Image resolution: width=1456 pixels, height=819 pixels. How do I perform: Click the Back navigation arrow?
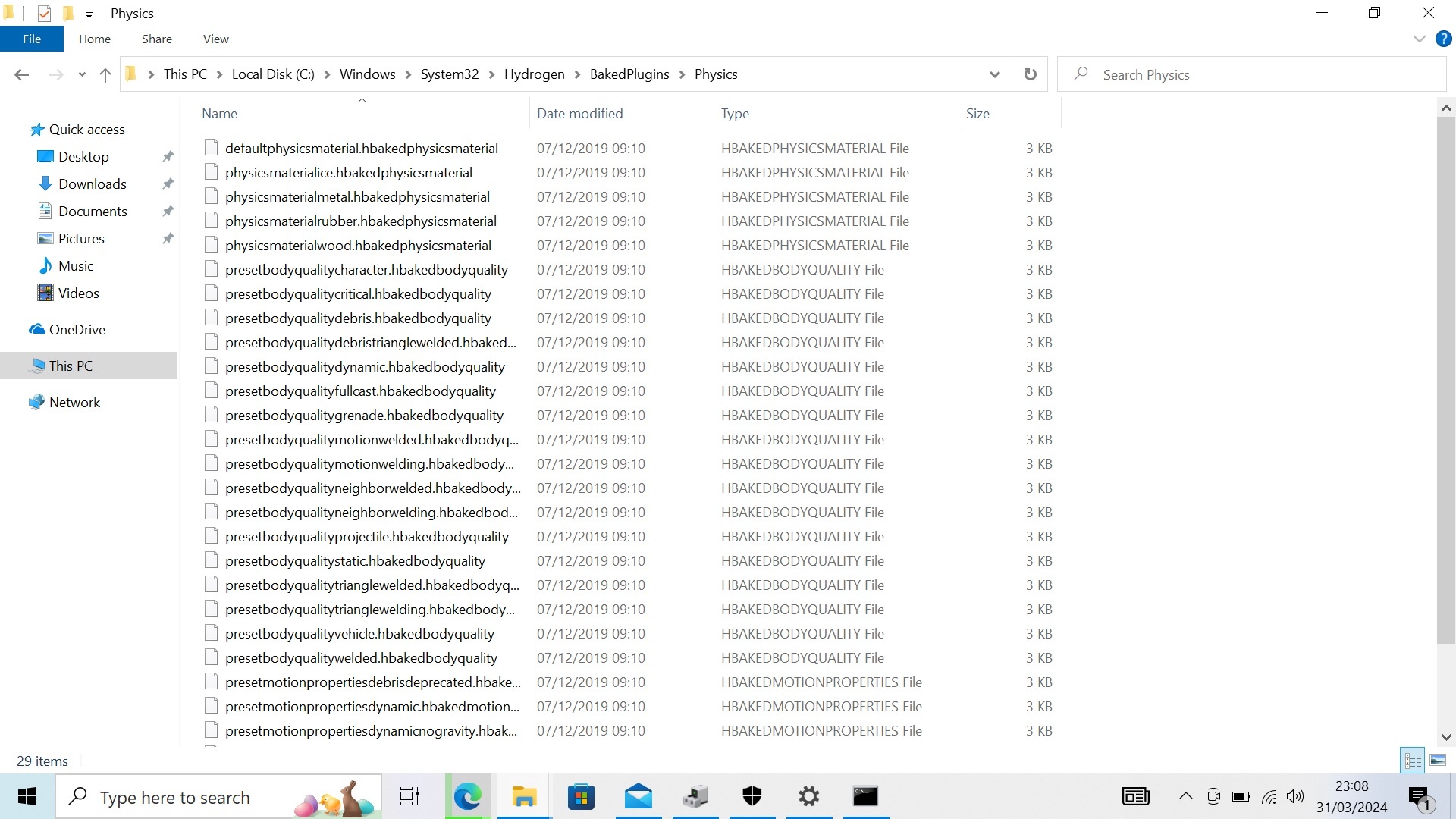point(21,74)
